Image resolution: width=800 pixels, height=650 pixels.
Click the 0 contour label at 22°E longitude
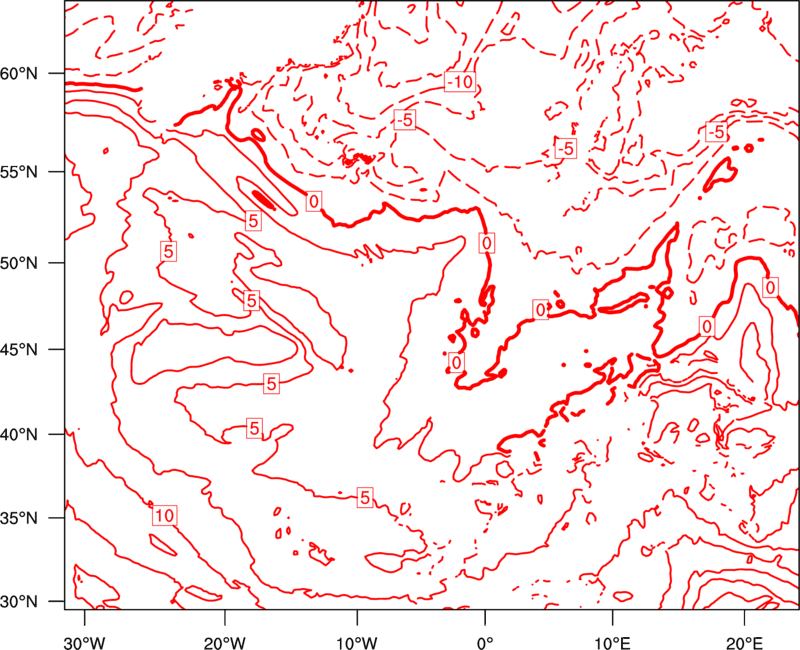coord(770,288)
